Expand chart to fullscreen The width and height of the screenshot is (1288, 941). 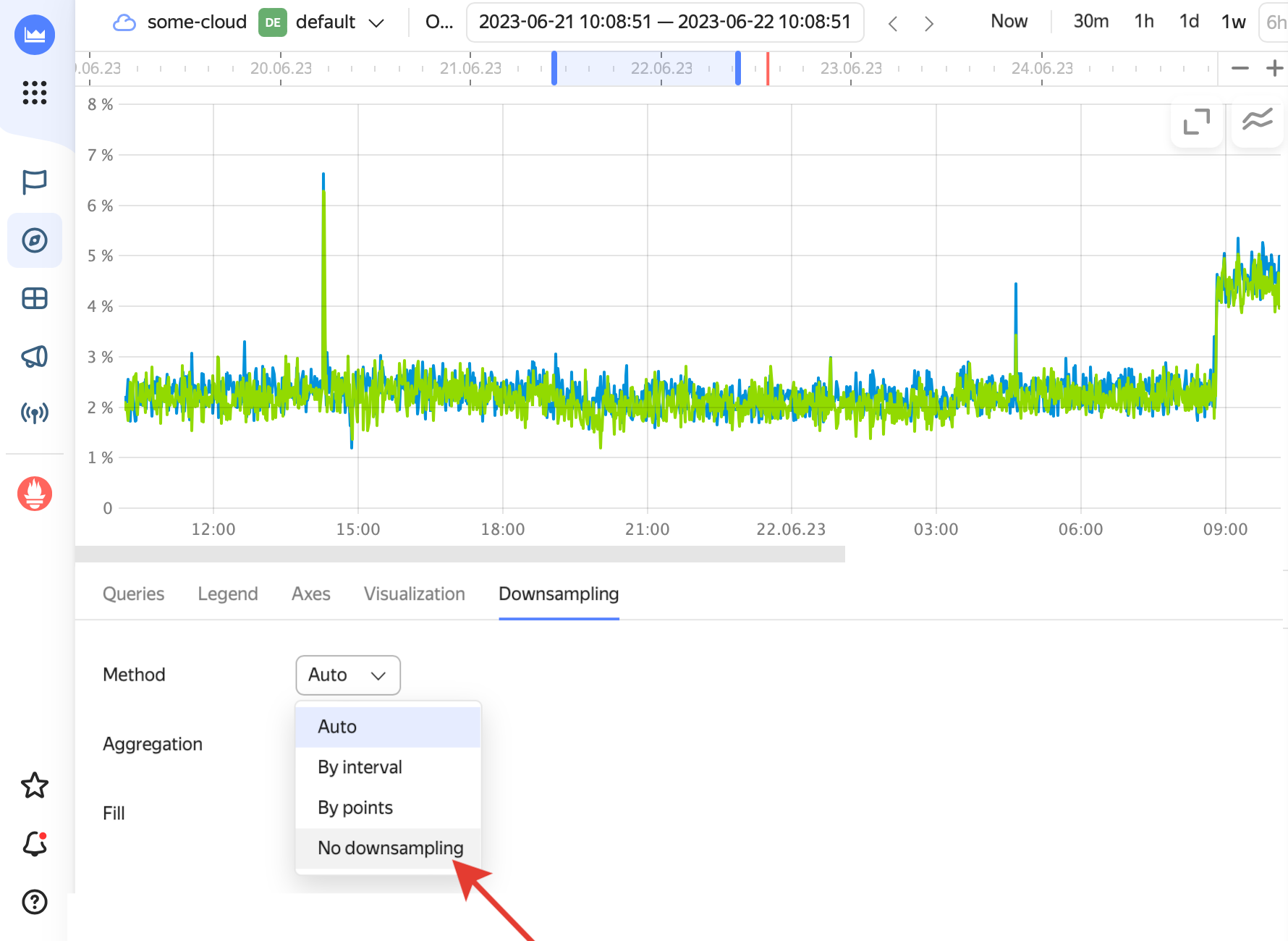pos(1196,122)
